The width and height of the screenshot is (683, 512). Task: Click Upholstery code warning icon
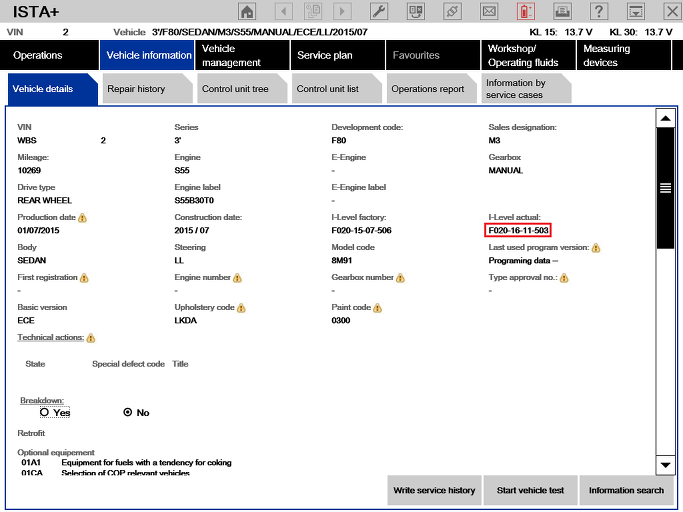241,308
